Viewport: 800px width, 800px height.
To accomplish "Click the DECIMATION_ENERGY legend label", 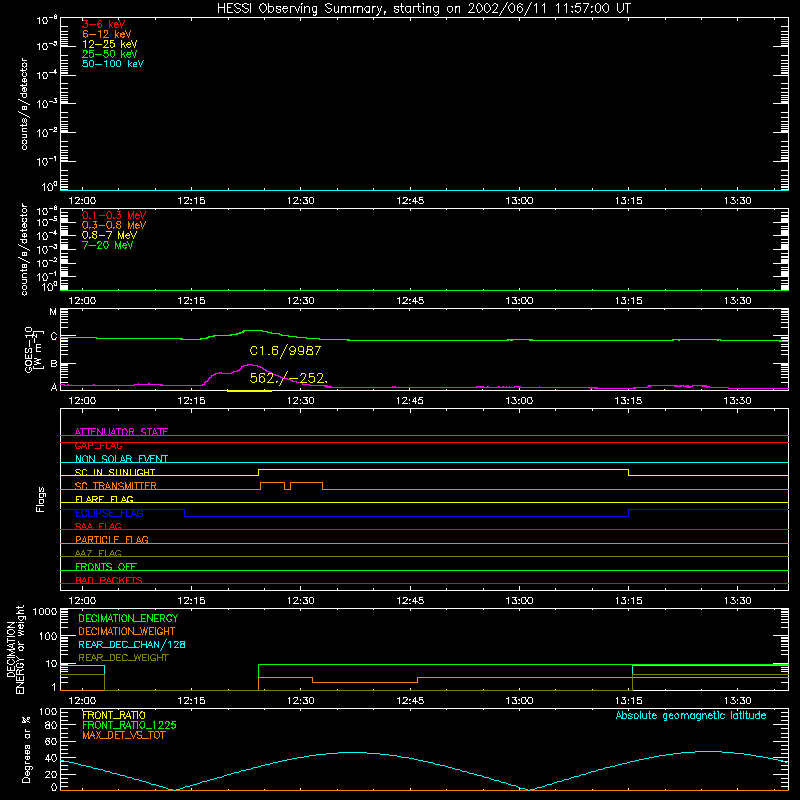I will (128, 618).
